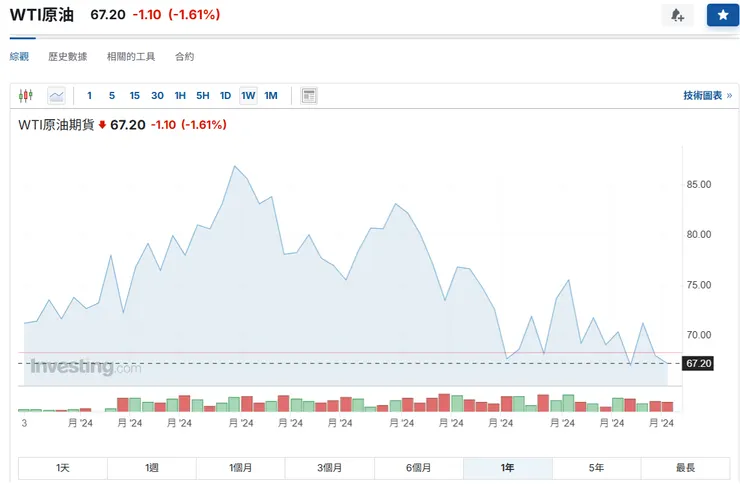Select the 6個月 time range

(x=418, y=468)
